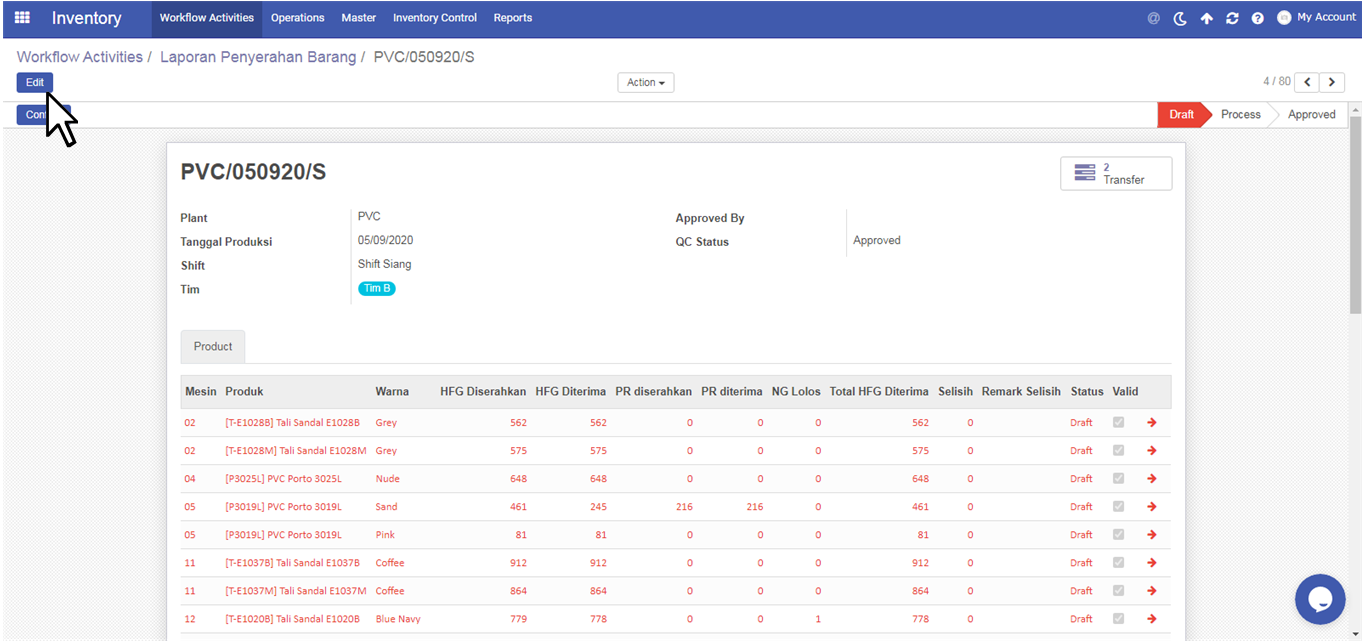Open the live chat bubble

coord(1319,599)
